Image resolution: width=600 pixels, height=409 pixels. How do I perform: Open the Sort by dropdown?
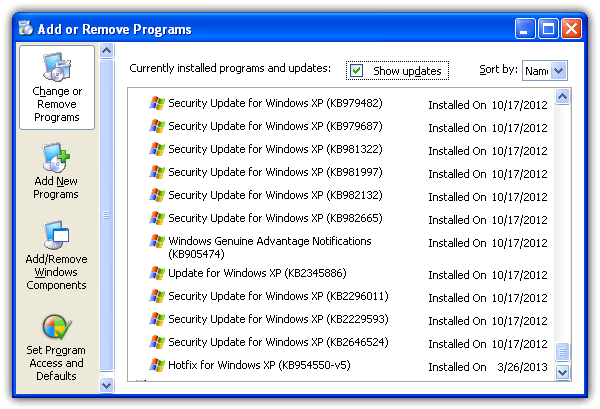click(x=559, y=70)
